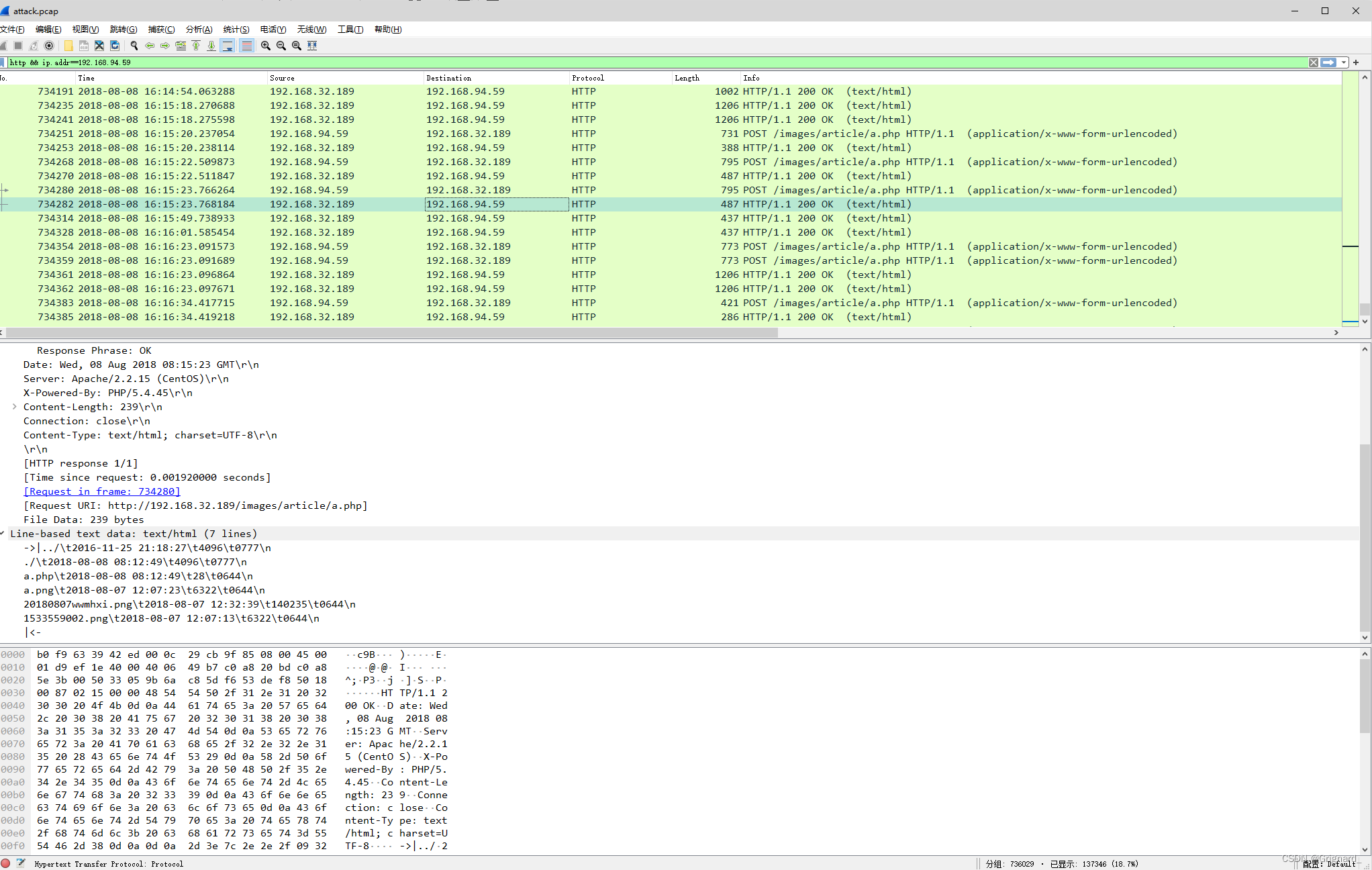Open the 文件(F) menu
The width and height of the screenshot is (1372, 870).
12,30
